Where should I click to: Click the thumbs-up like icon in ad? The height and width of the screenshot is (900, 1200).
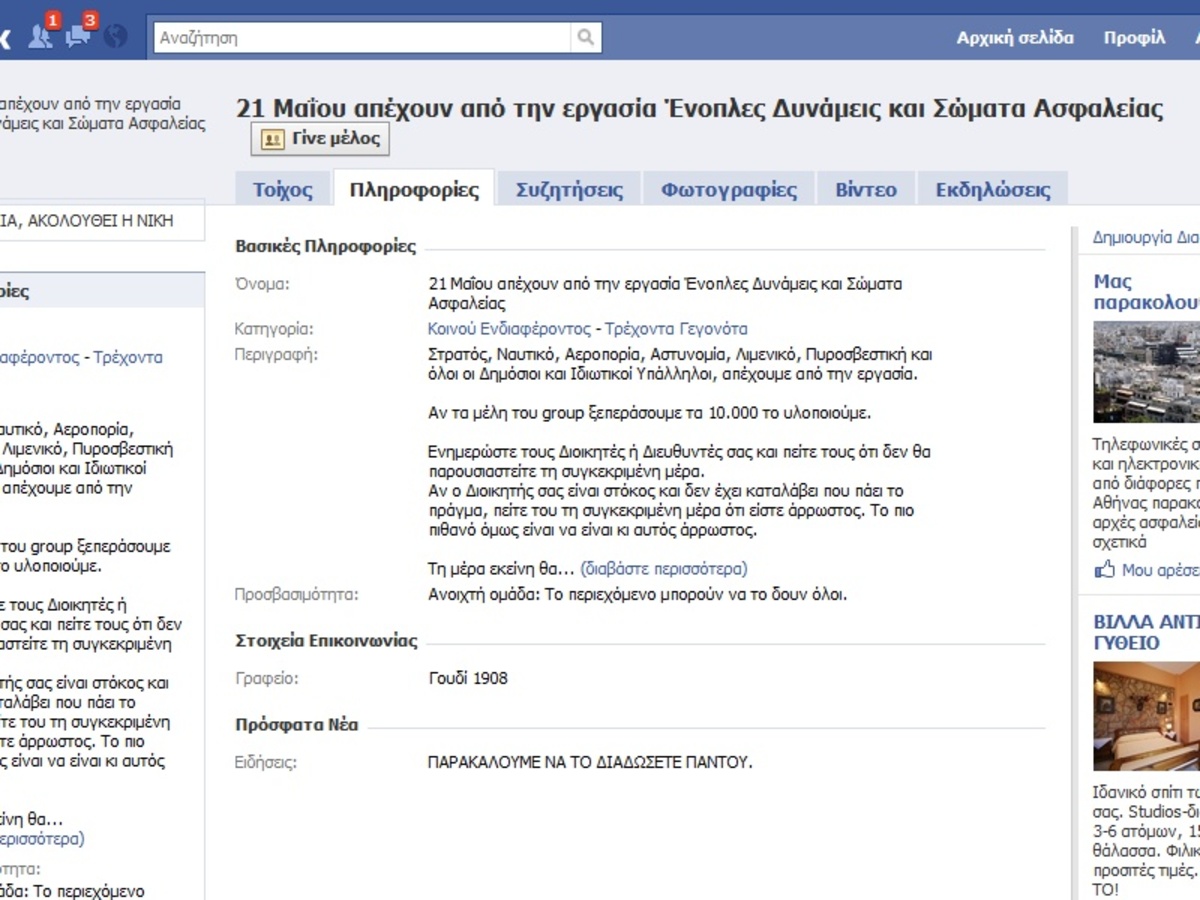1104,570
